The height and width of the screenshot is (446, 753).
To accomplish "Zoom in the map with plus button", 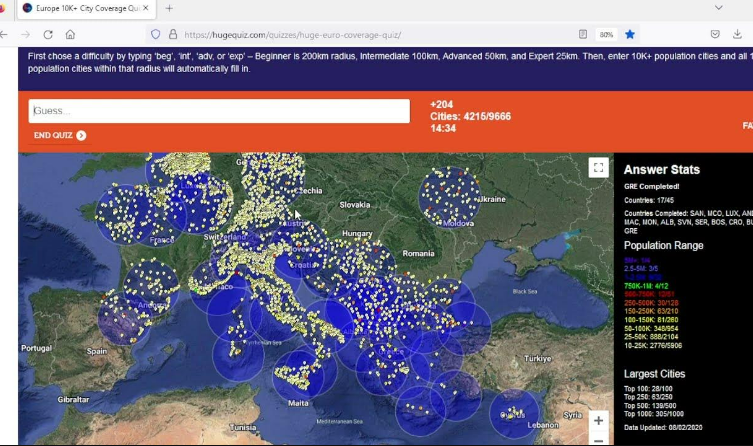I will coord(598,421).
